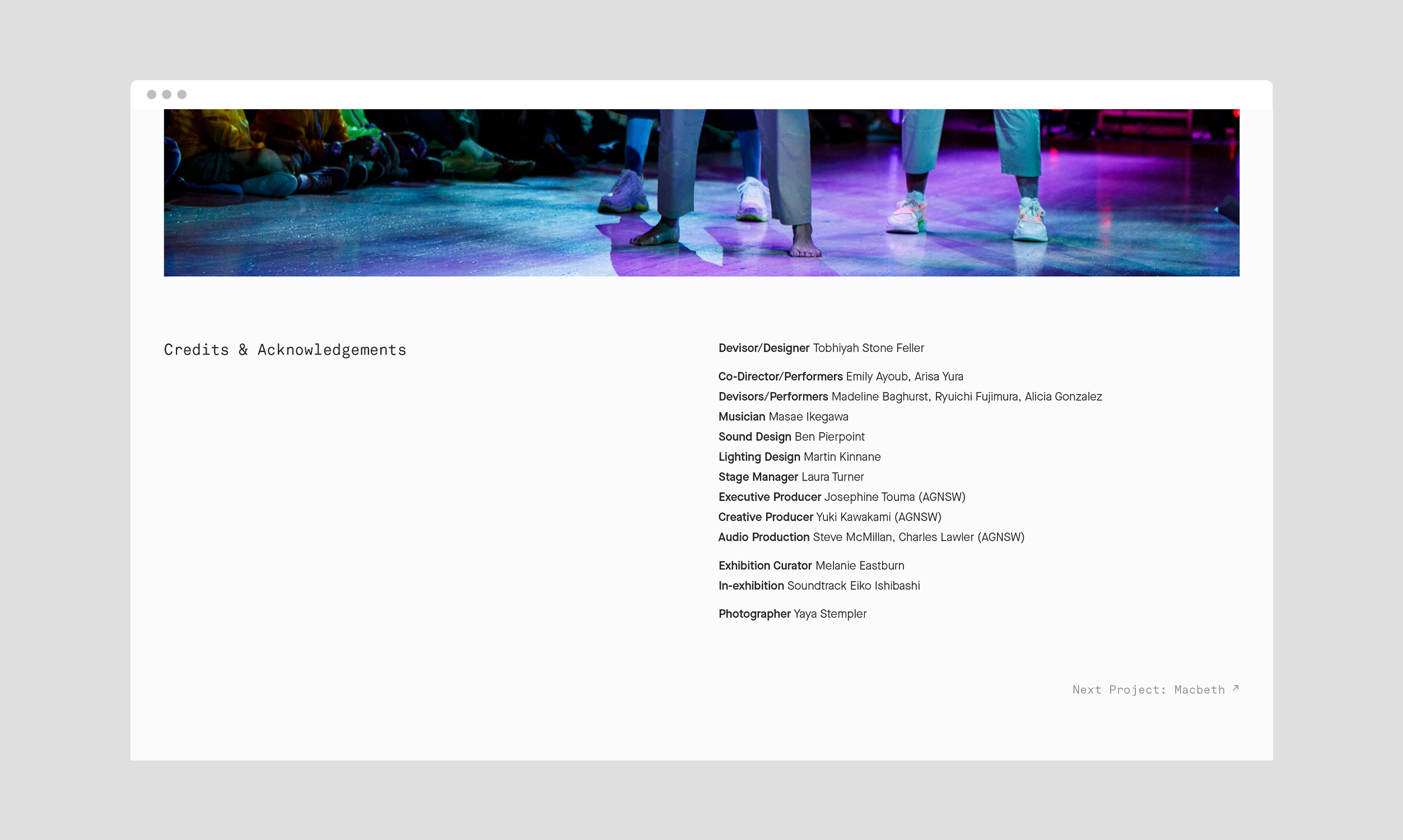Select the Co-Director/Performers Emily Ayoub line

841,376
